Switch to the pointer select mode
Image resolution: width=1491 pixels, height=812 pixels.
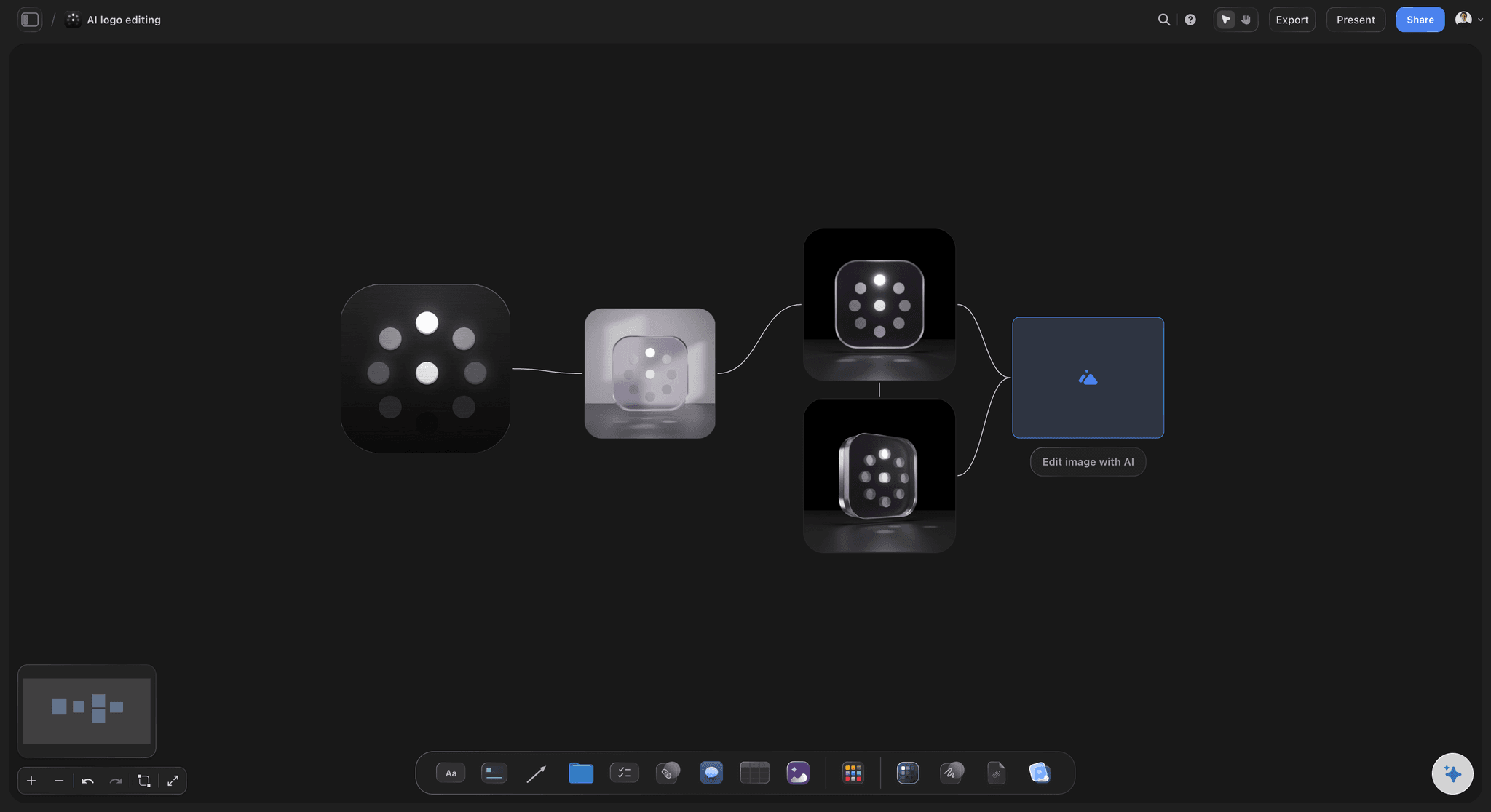pos(1226,20)
